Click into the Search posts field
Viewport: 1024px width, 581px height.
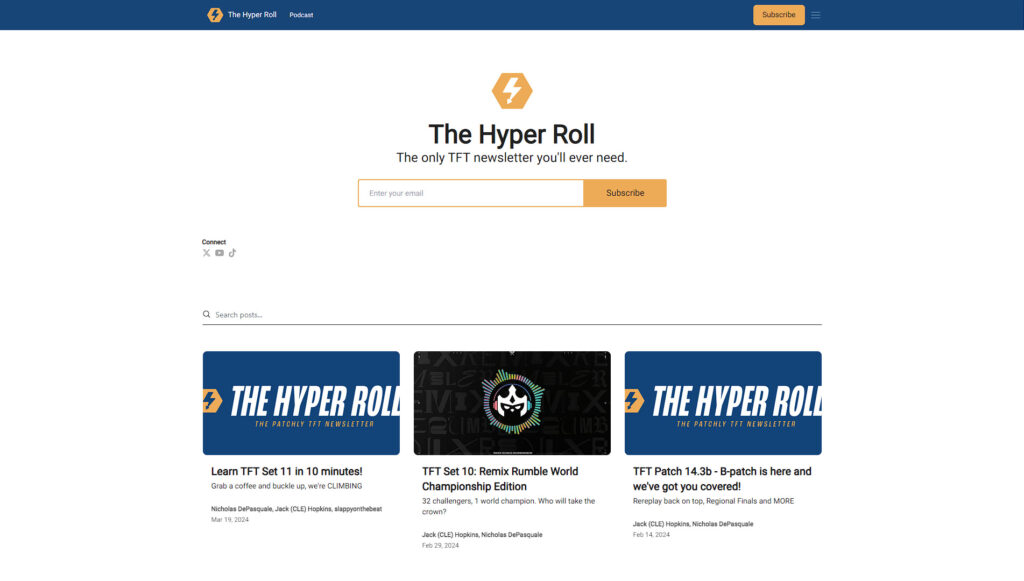click(515, 315)
